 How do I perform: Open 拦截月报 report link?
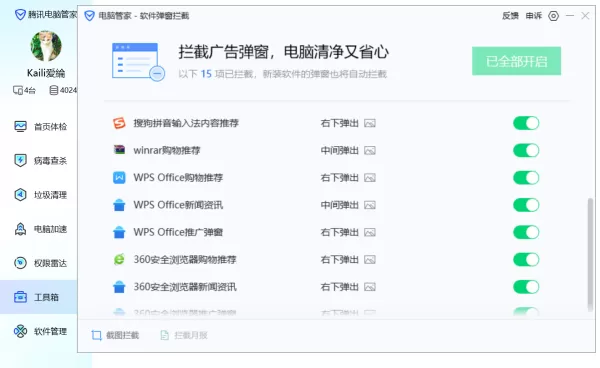(184, 335)
